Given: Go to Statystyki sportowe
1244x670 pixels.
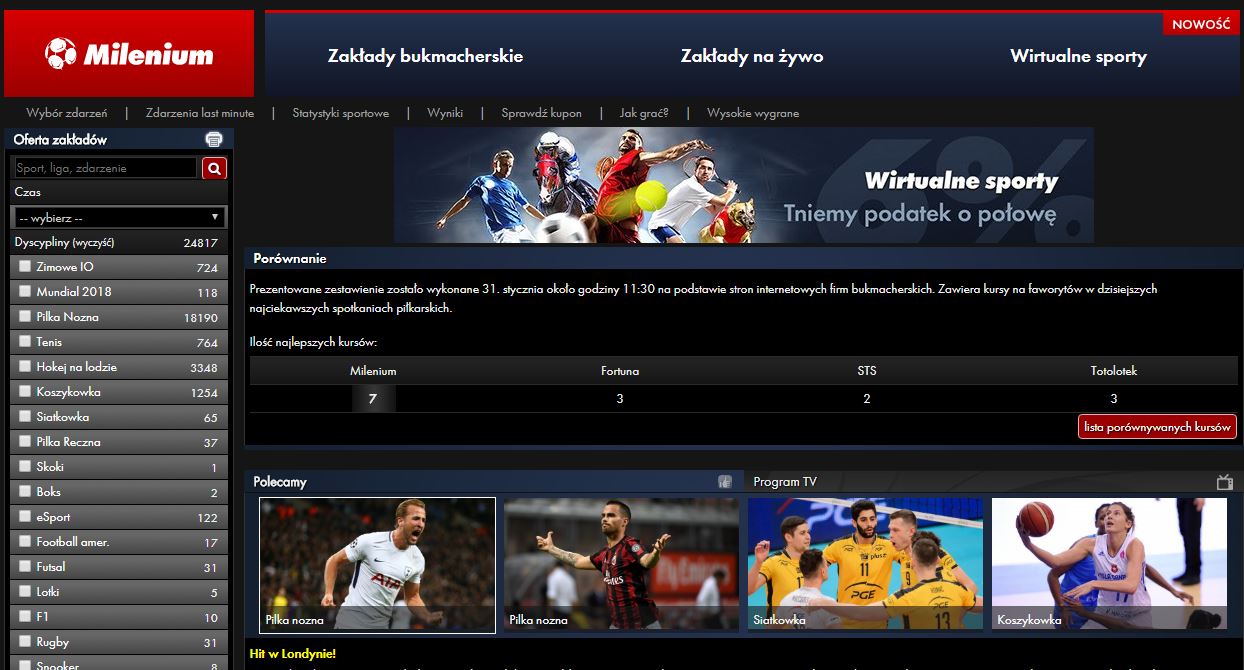Looking at the screenshot, I should click(x=341, y=113).
